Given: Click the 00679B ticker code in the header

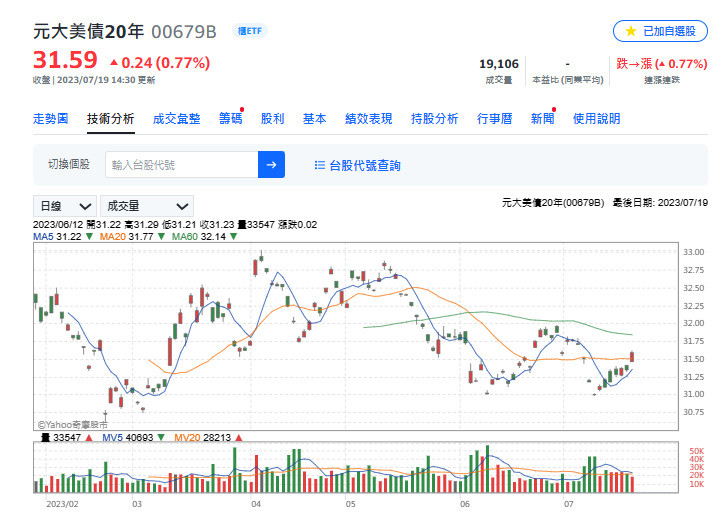Looking at the screenshot, I should pyautogui.click(x=184, y=32).
